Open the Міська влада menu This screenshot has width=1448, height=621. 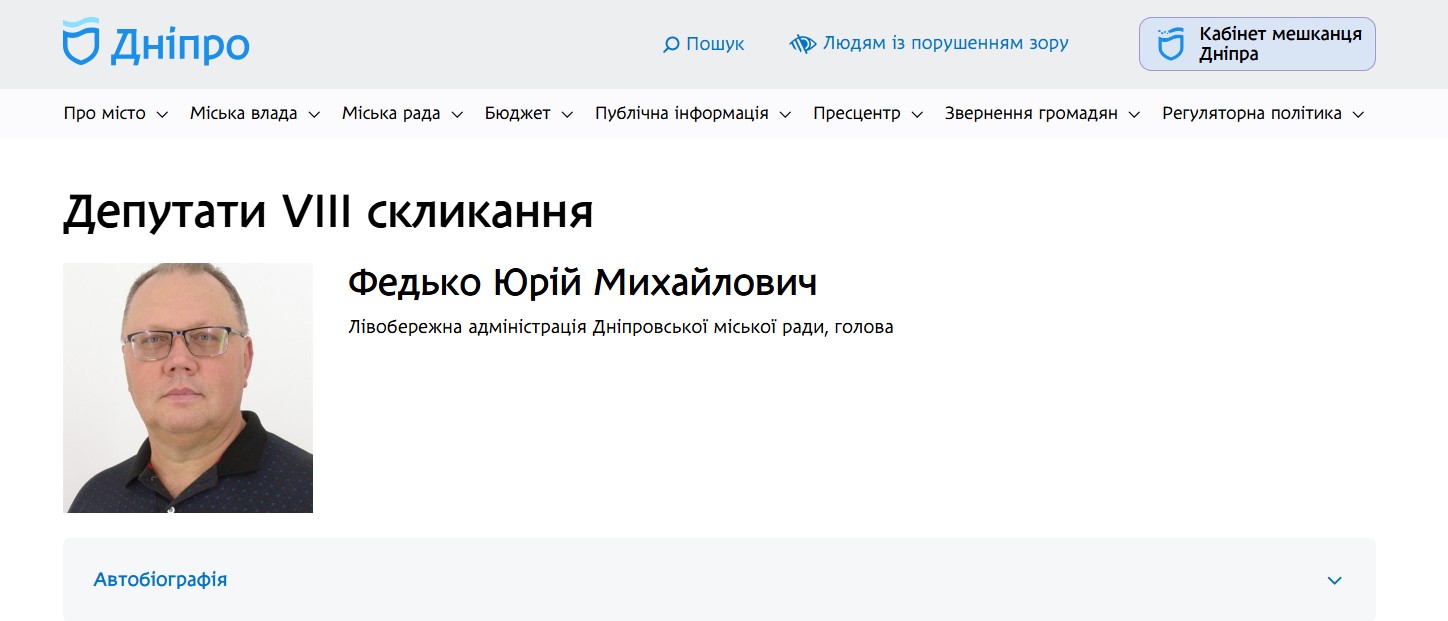pos(244,114)
